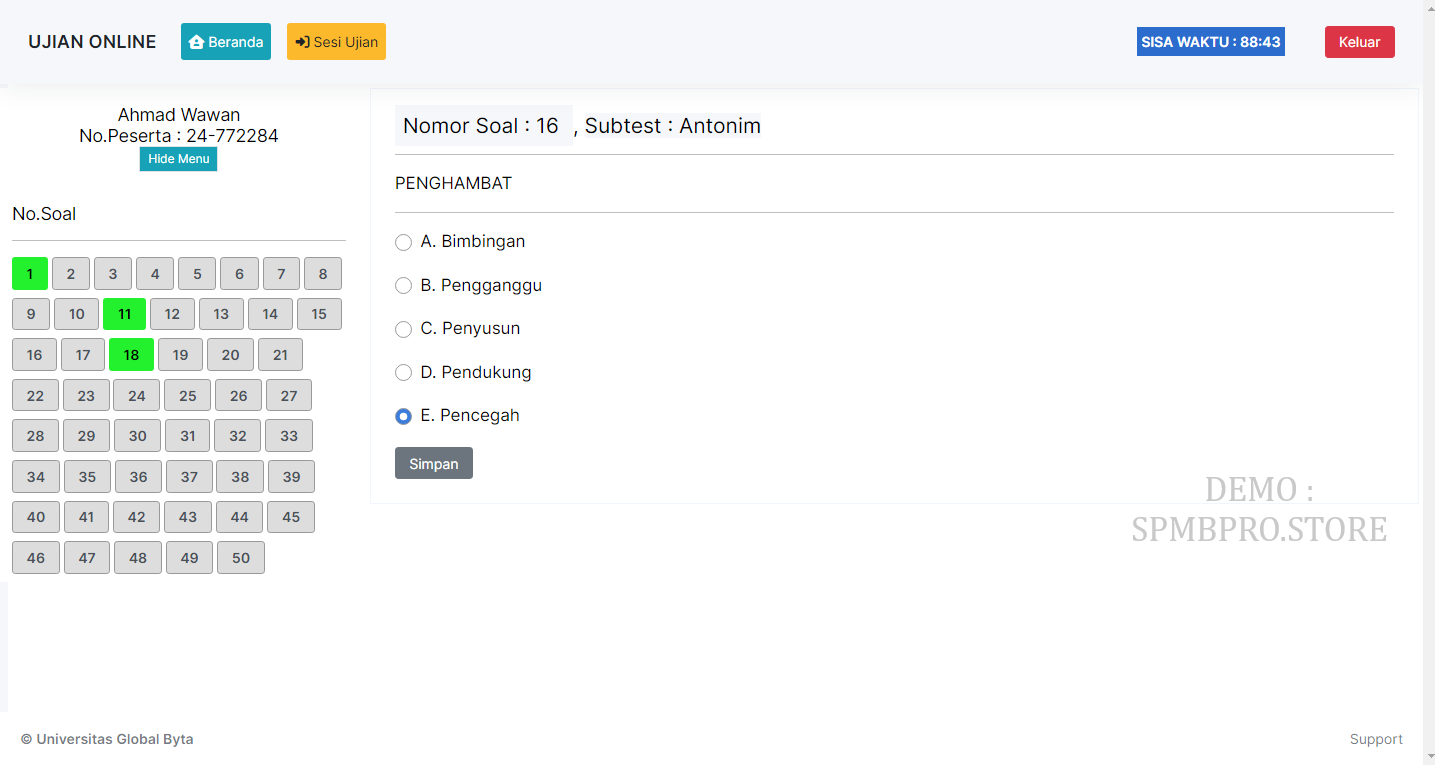The height and width of the screenshot is (765, 1435).
Task: Jump to question number 21
Action: click(x=280, y=355)
